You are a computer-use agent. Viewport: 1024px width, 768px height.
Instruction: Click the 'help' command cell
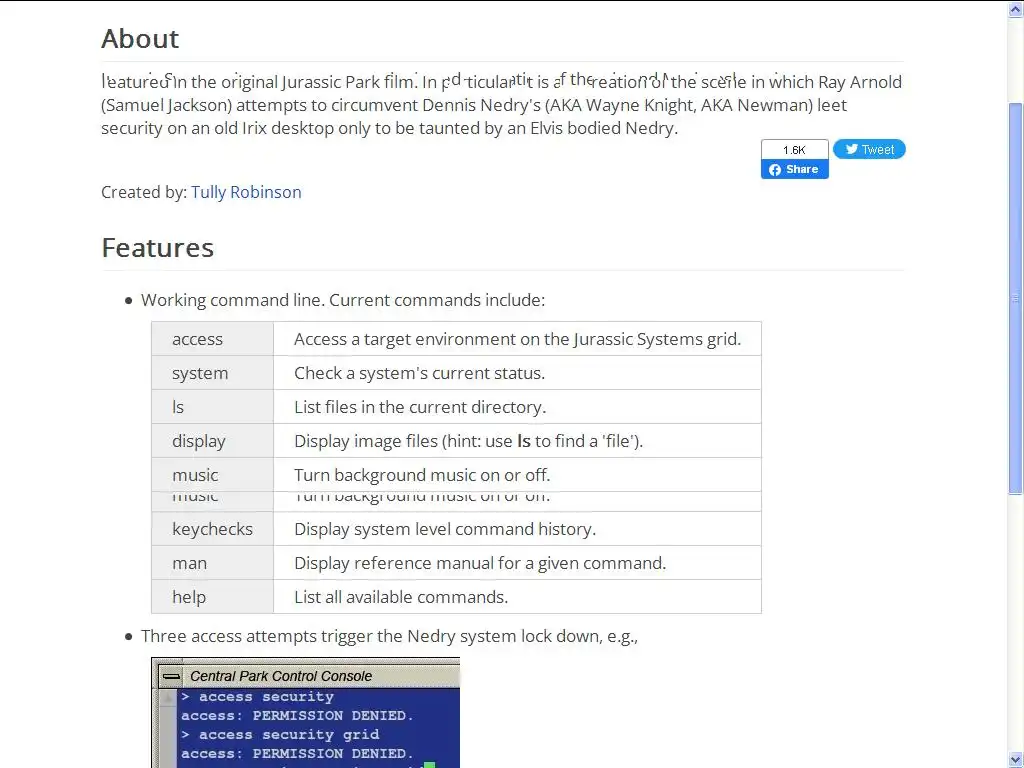(212, 597)
